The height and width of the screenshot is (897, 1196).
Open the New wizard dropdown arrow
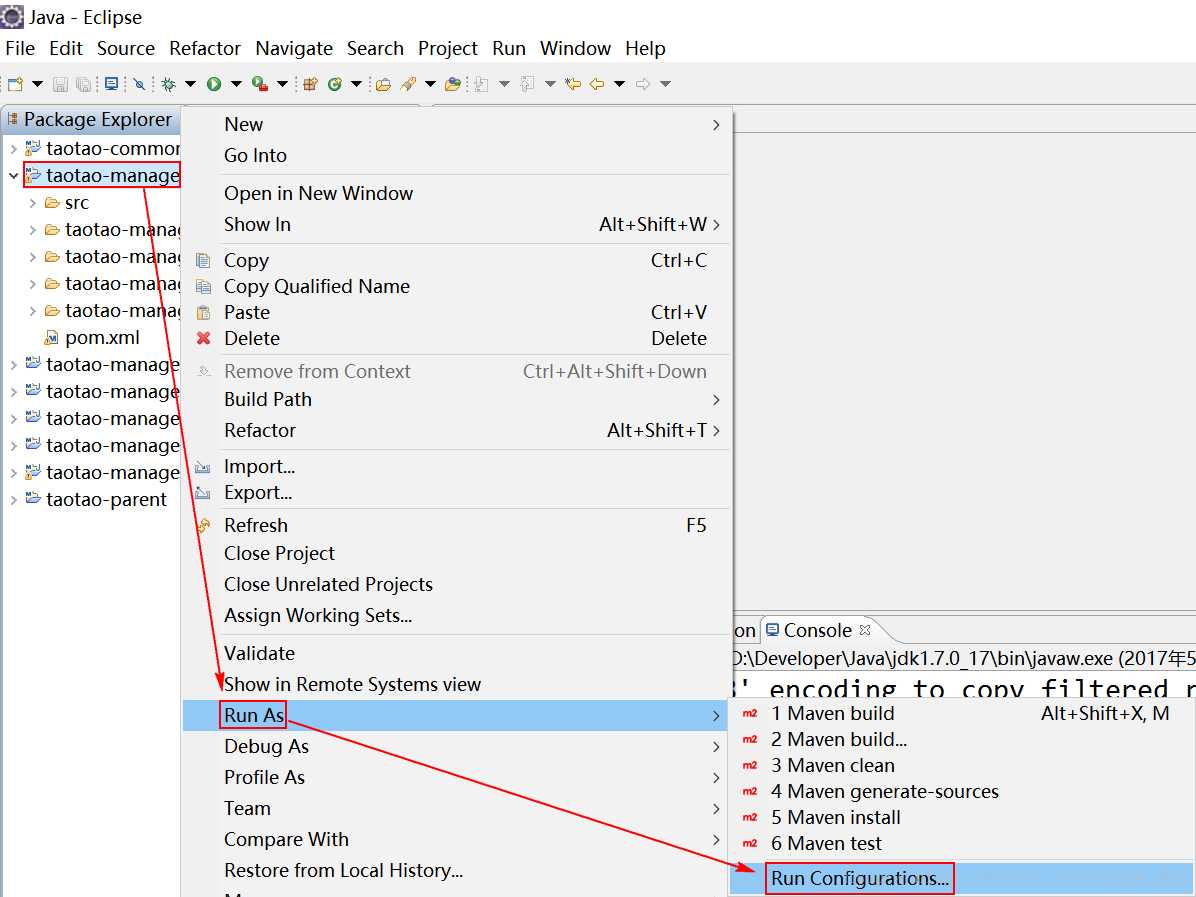tap(37, 84)
